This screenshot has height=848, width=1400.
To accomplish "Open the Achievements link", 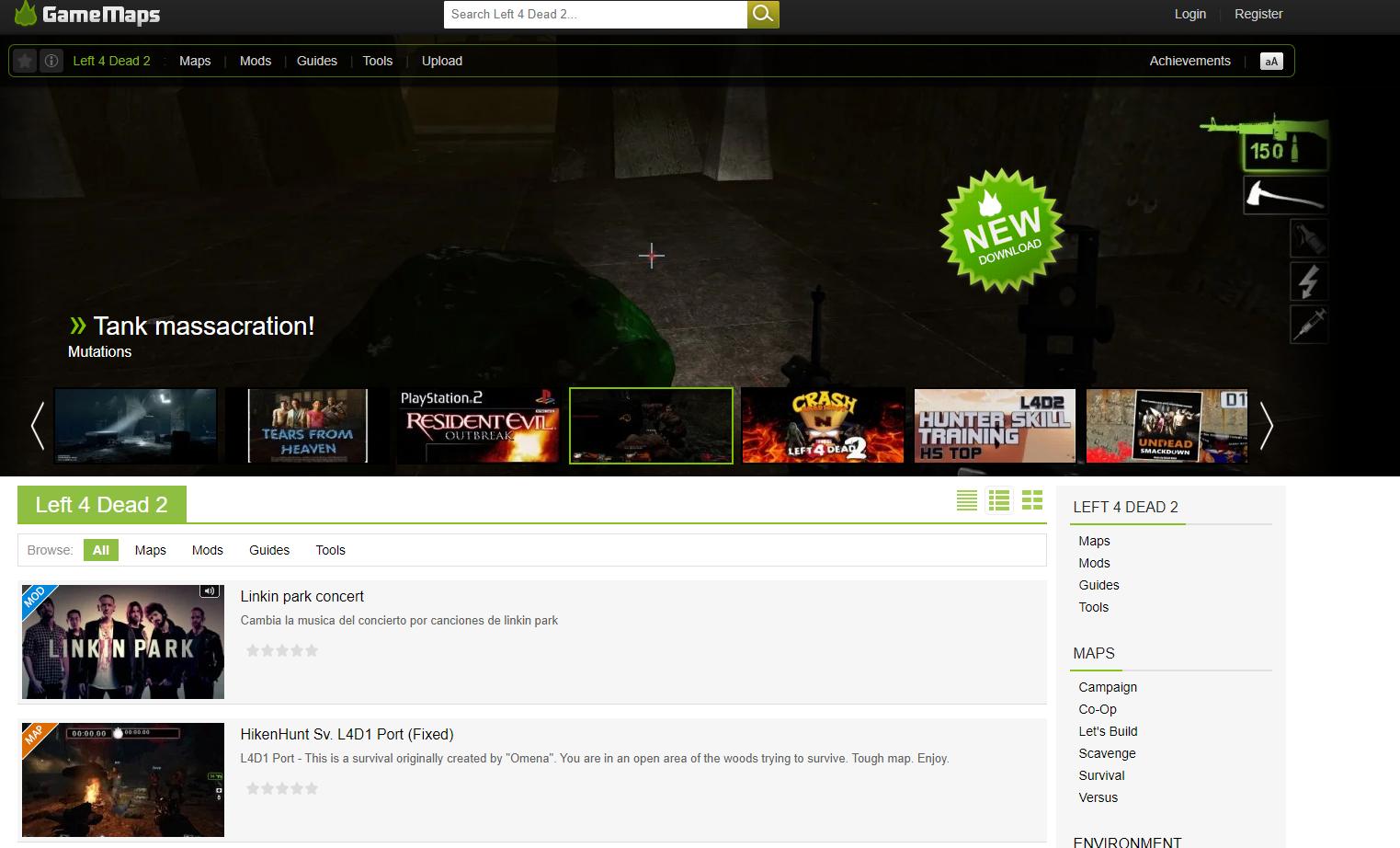I will pyautogui.click(x=1189, y=61).
